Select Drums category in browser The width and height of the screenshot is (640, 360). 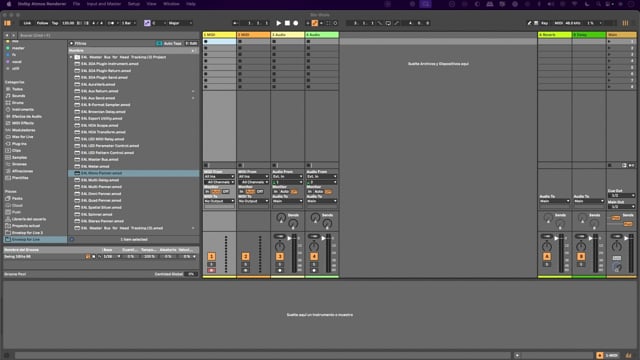[18, 103]
